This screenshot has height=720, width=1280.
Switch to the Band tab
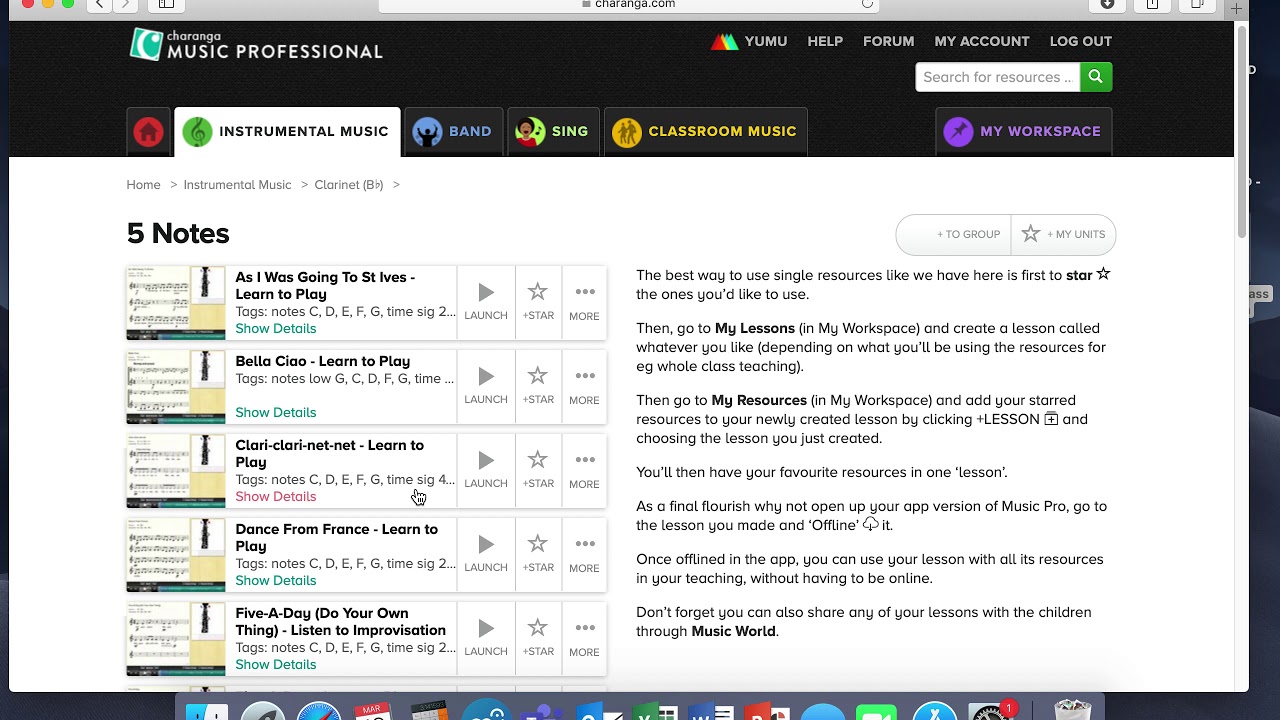(x=453, y=132)
